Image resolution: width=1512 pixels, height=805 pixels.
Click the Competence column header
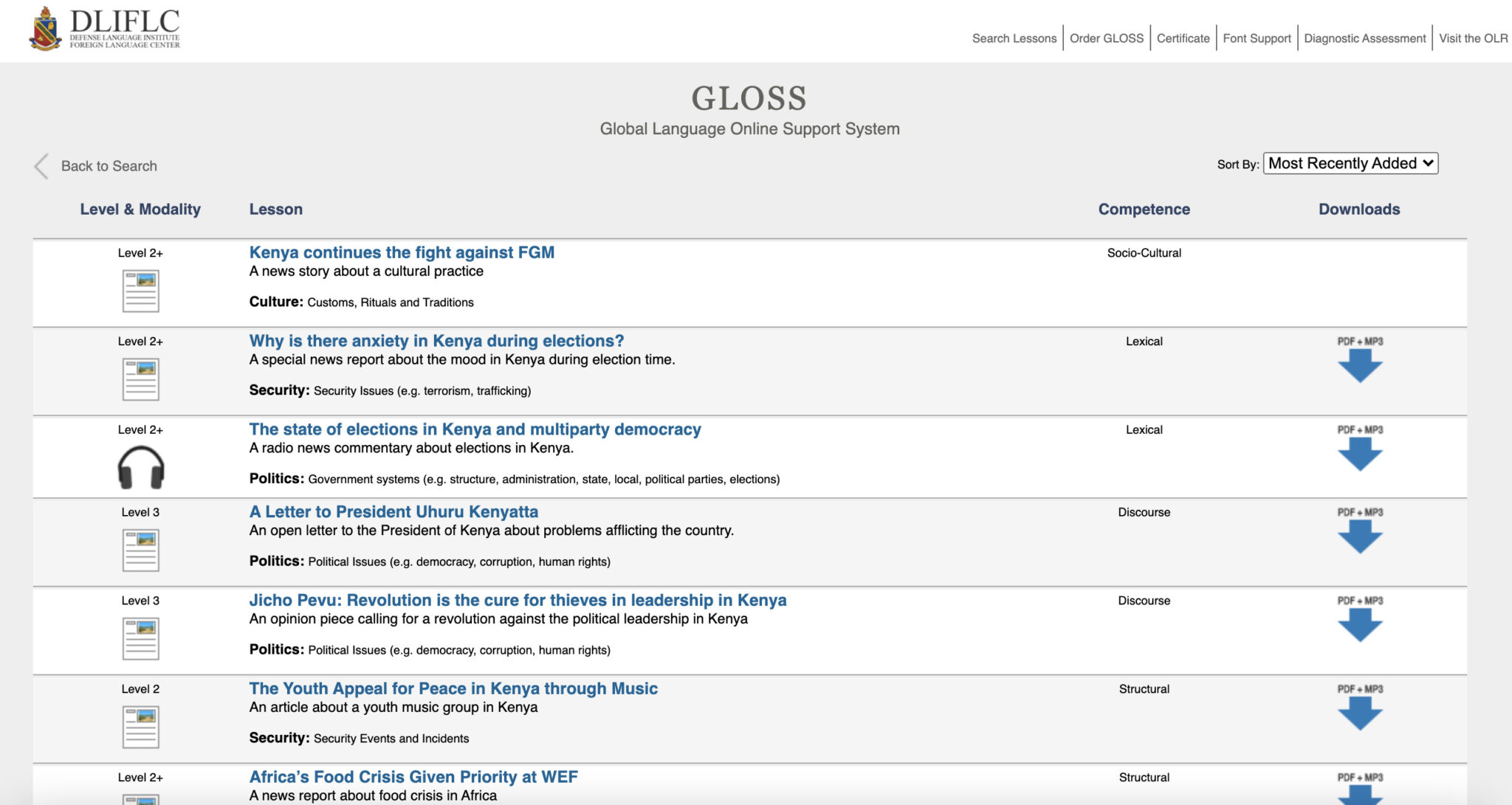click(1144, 209)
